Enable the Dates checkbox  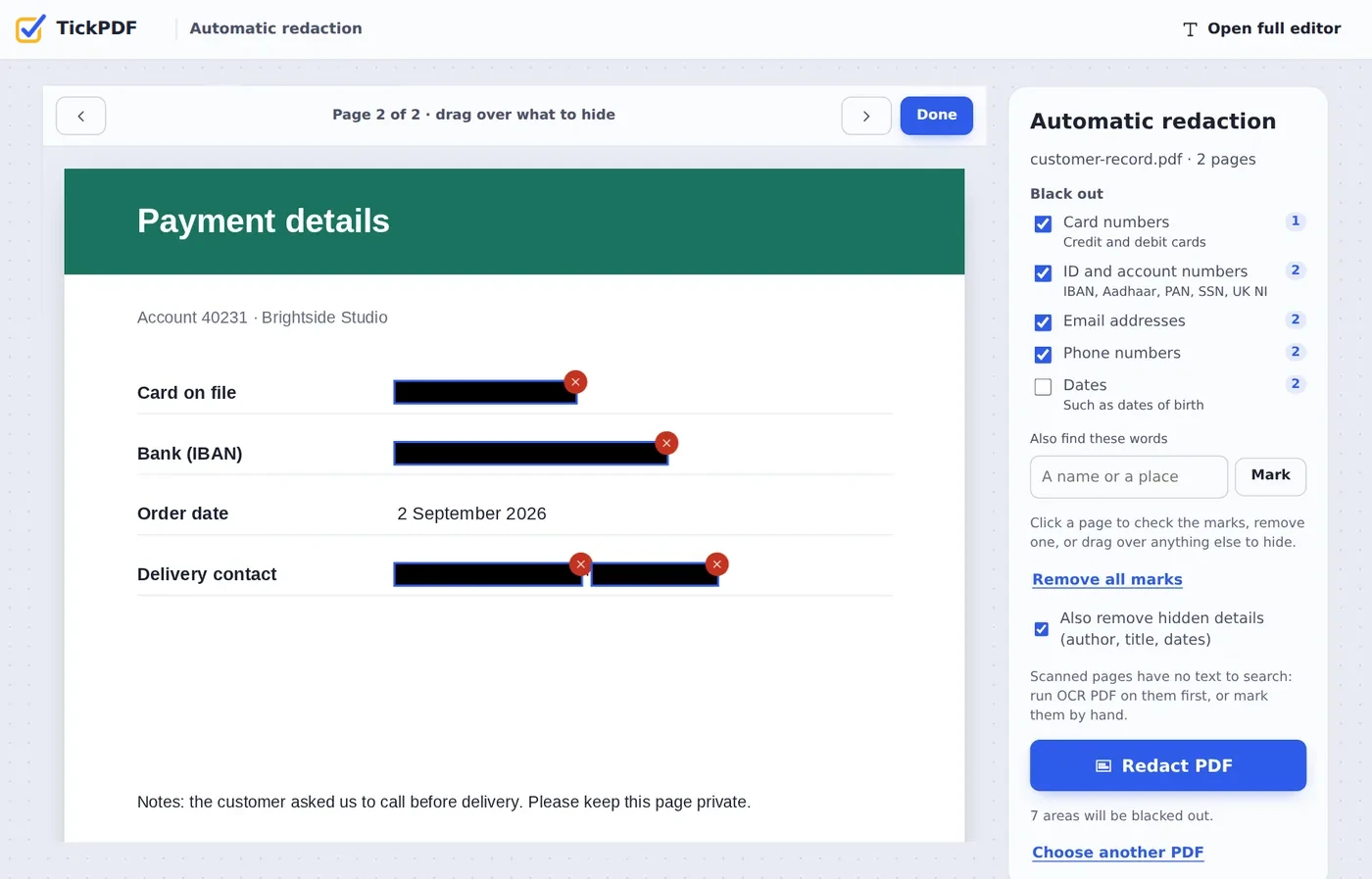[x=1043, y=387]
